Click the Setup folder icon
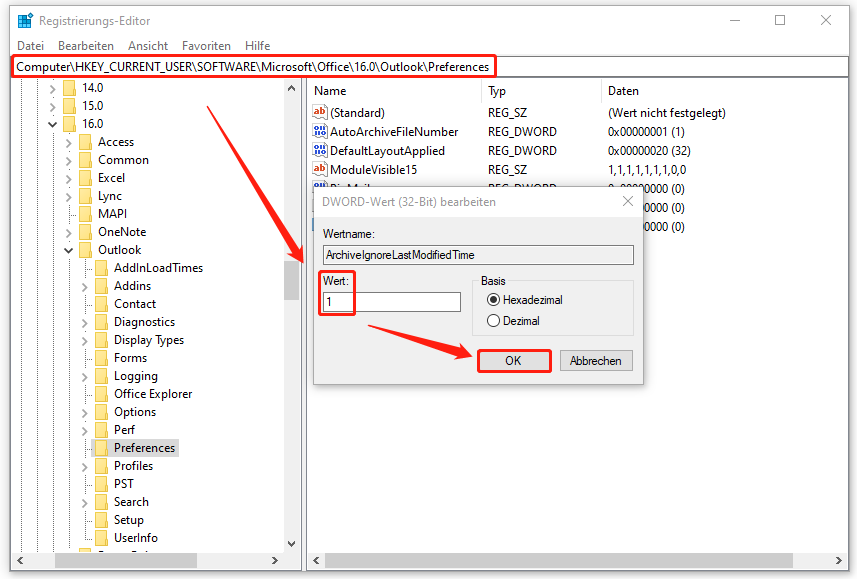 click(x=101, y=520)
